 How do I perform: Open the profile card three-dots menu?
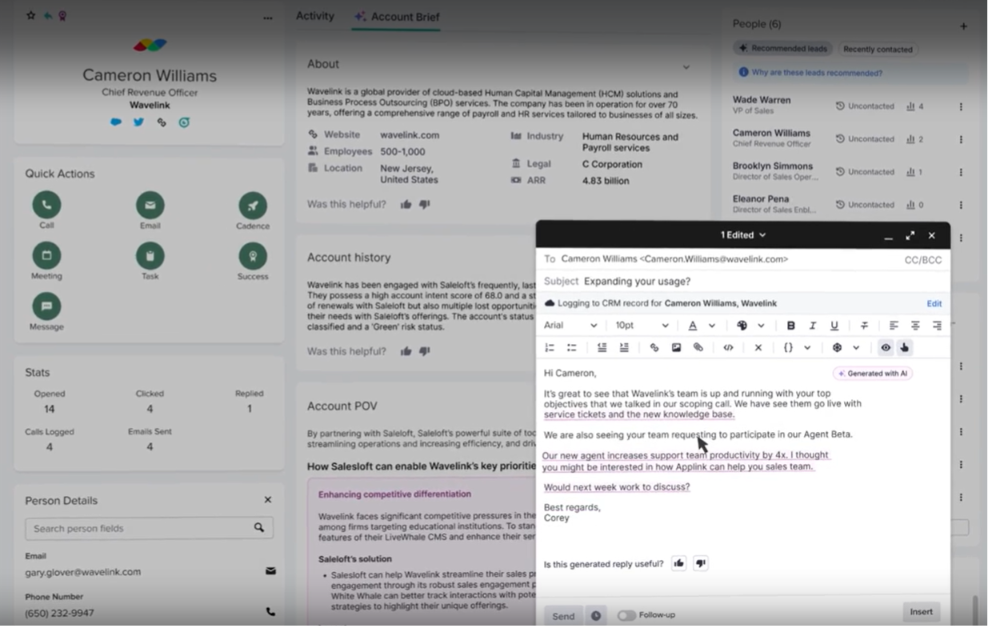coord(268,18)
